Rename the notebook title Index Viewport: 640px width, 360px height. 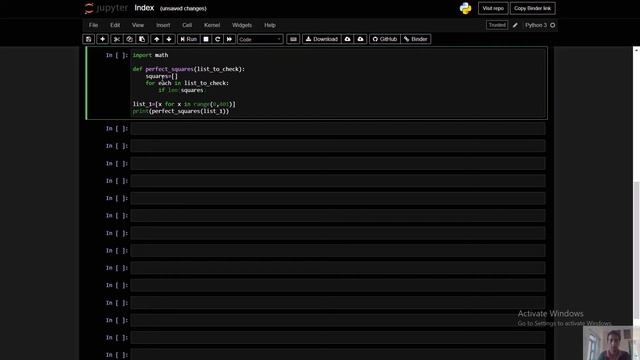[x=144, y=8]
